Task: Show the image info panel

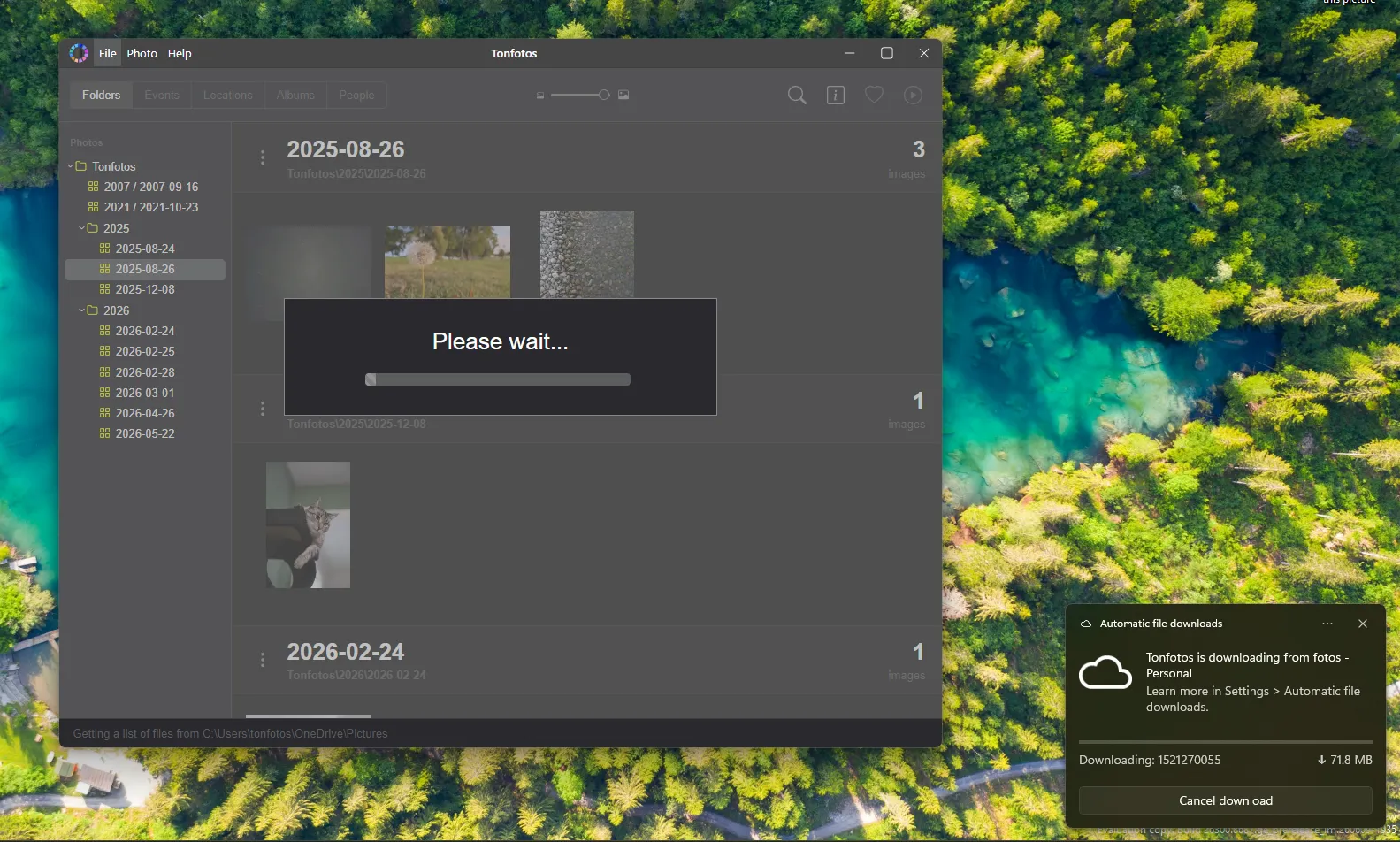Action: (836, 95)
